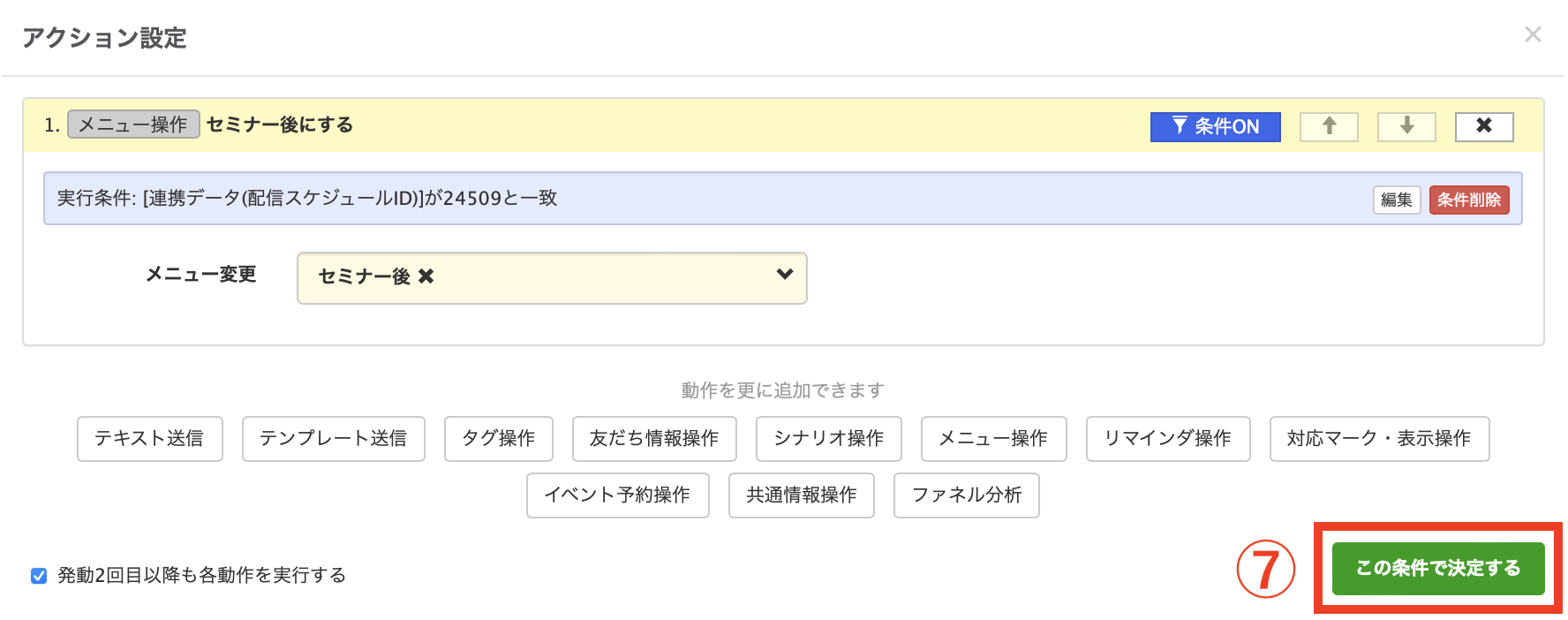Viewport: 1568px width, 620px height.
Task: Add an イベント予約操作 action
Action: click(x=617, y=495)
